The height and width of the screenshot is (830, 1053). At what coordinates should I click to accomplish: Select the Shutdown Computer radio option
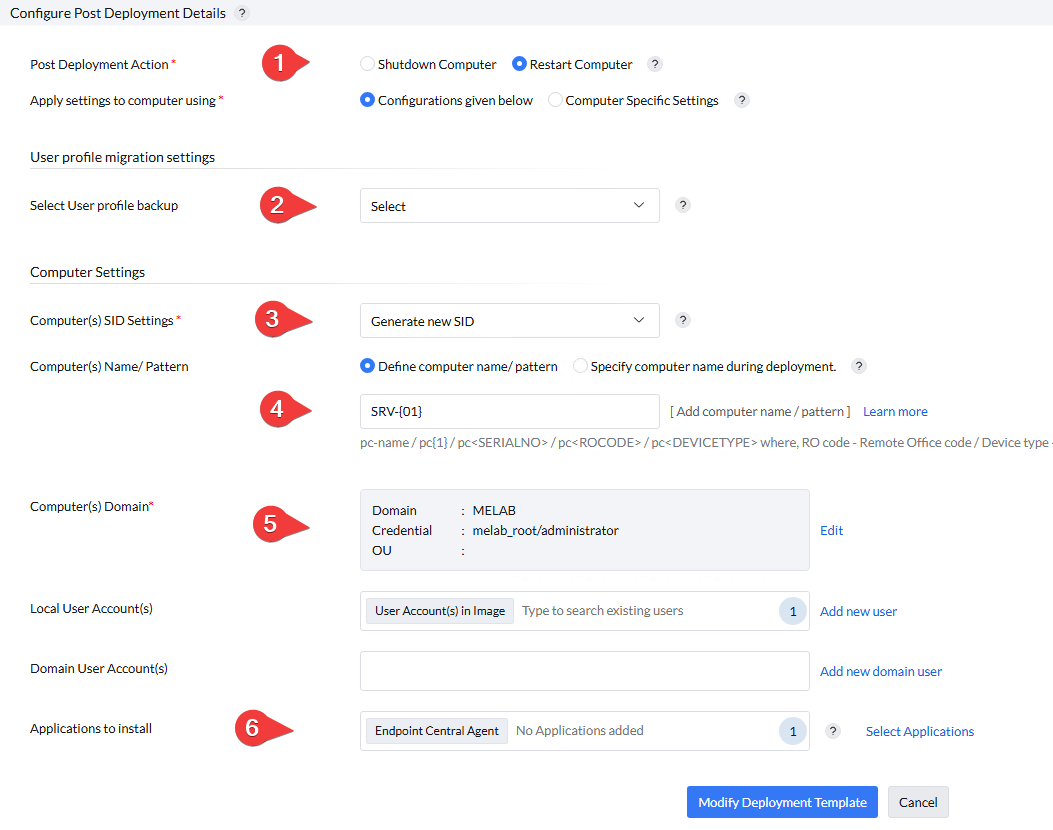(x=367, y=64)
